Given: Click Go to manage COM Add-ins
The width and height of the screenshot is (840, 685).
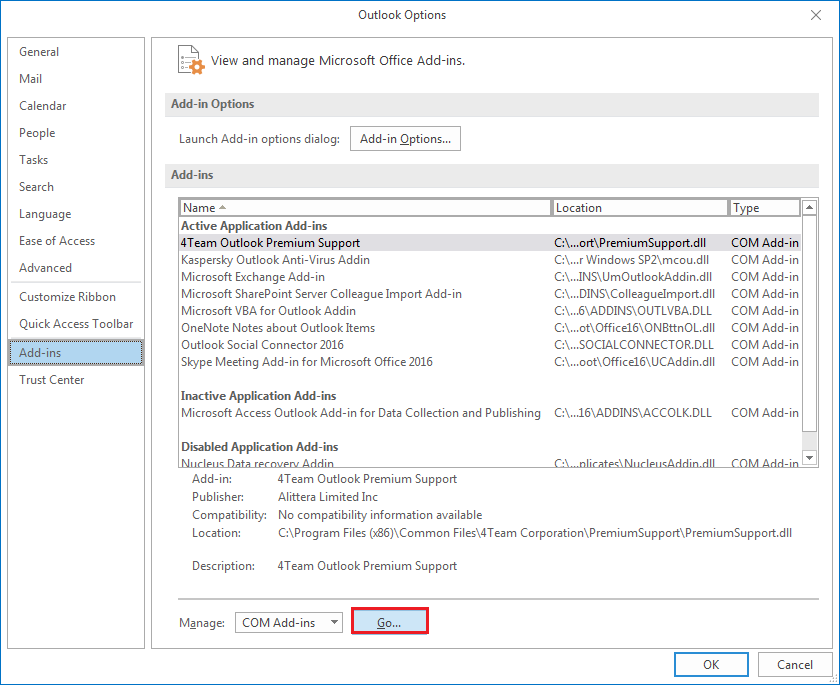Looking at the screenshot, I should (x=389, y=621).
